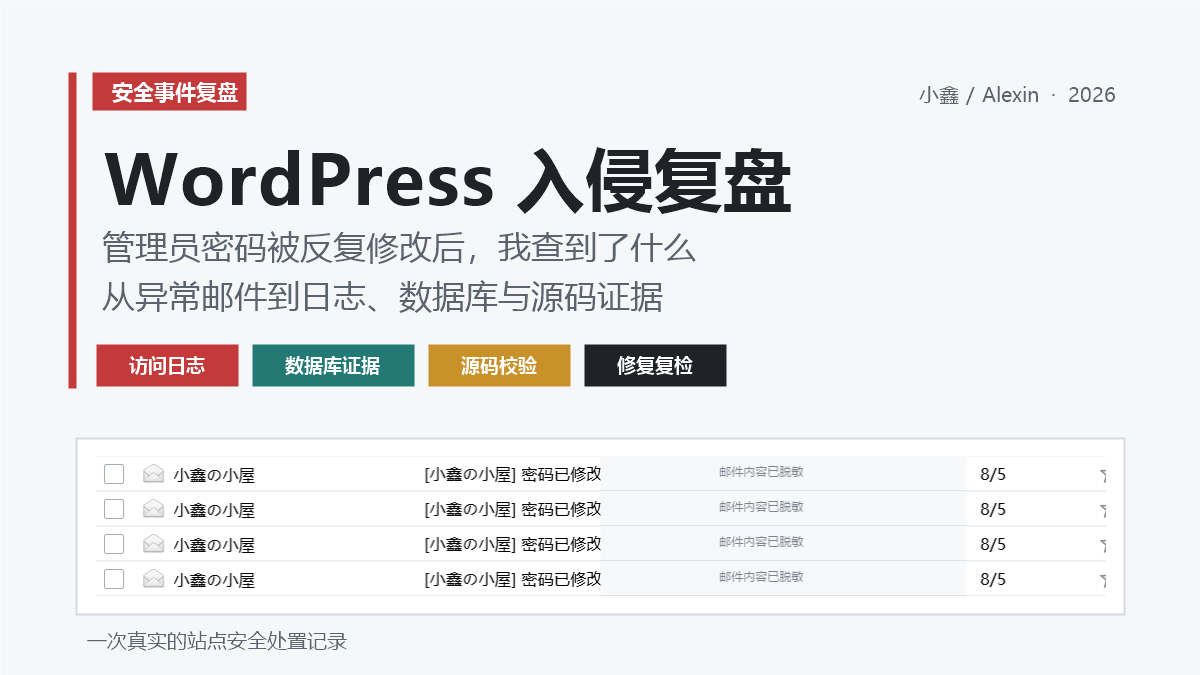Screen dimensions: 1200x675
Task: Click the opened-envelope icon in the first email row
Action: click(x=153, y=474)
